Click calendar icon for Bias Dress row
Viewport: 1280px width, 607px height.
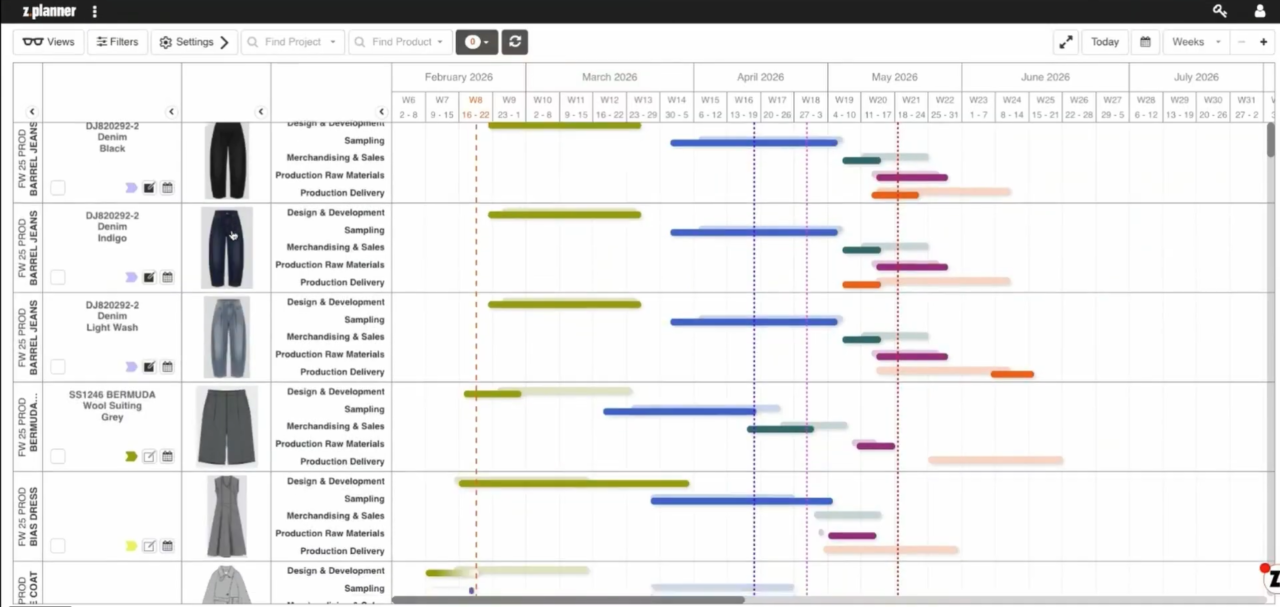168,546
